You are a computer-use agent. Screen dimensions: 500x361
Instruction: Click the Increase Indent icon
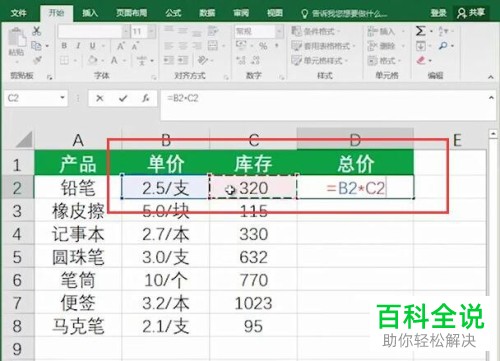pos(183,60)
